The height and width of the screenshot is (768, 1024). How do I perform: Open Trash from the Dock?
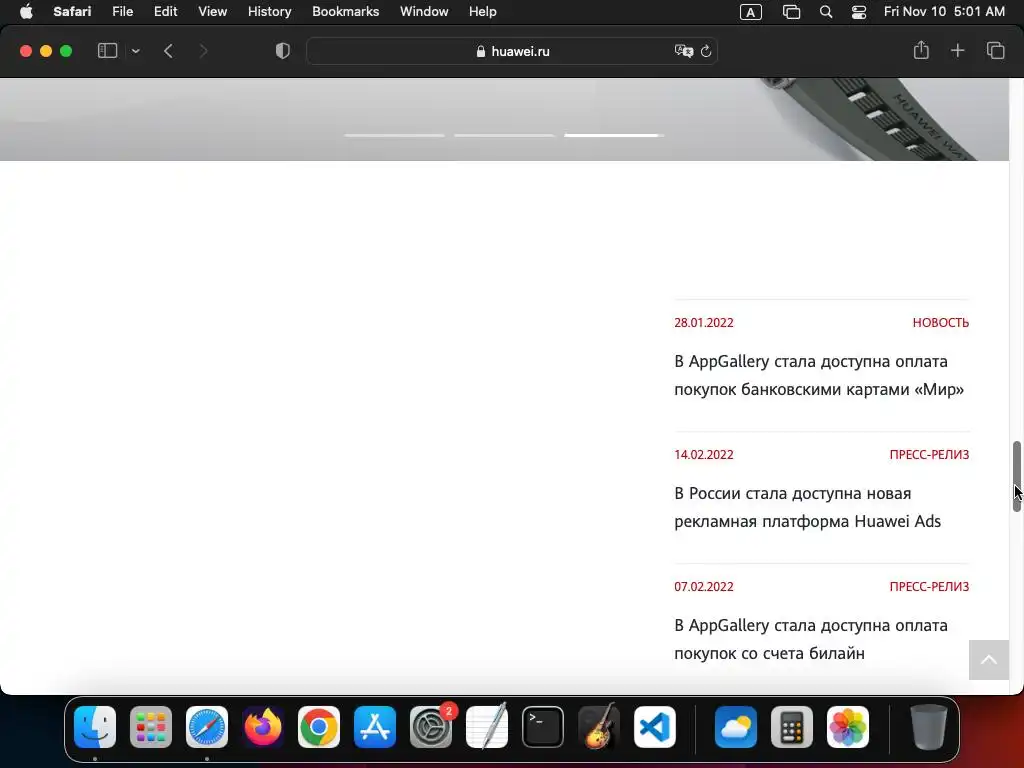coord(929,727)
